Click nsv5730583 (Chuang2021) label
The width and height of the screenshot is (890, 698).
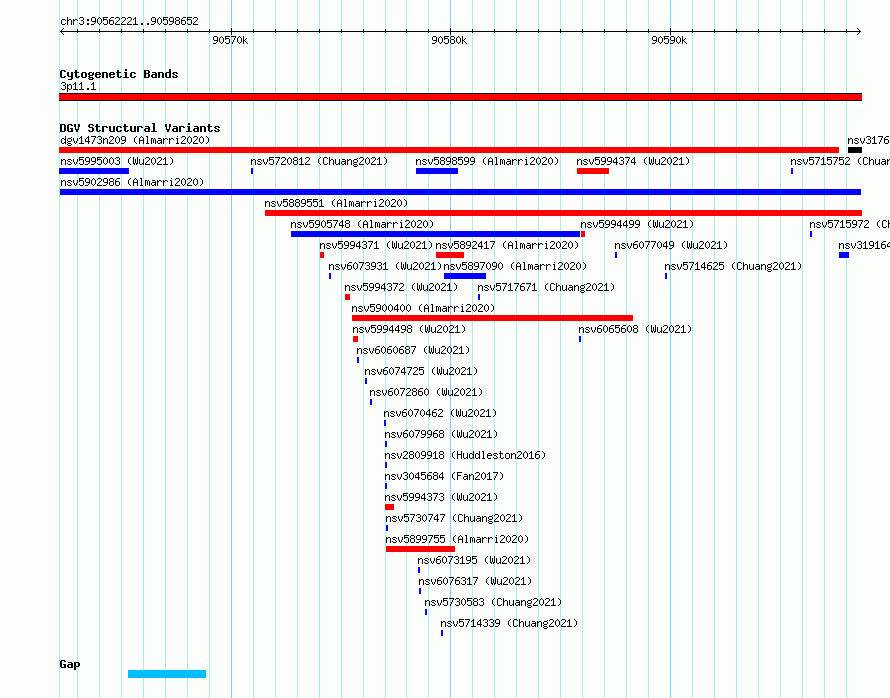pos(493,602)
